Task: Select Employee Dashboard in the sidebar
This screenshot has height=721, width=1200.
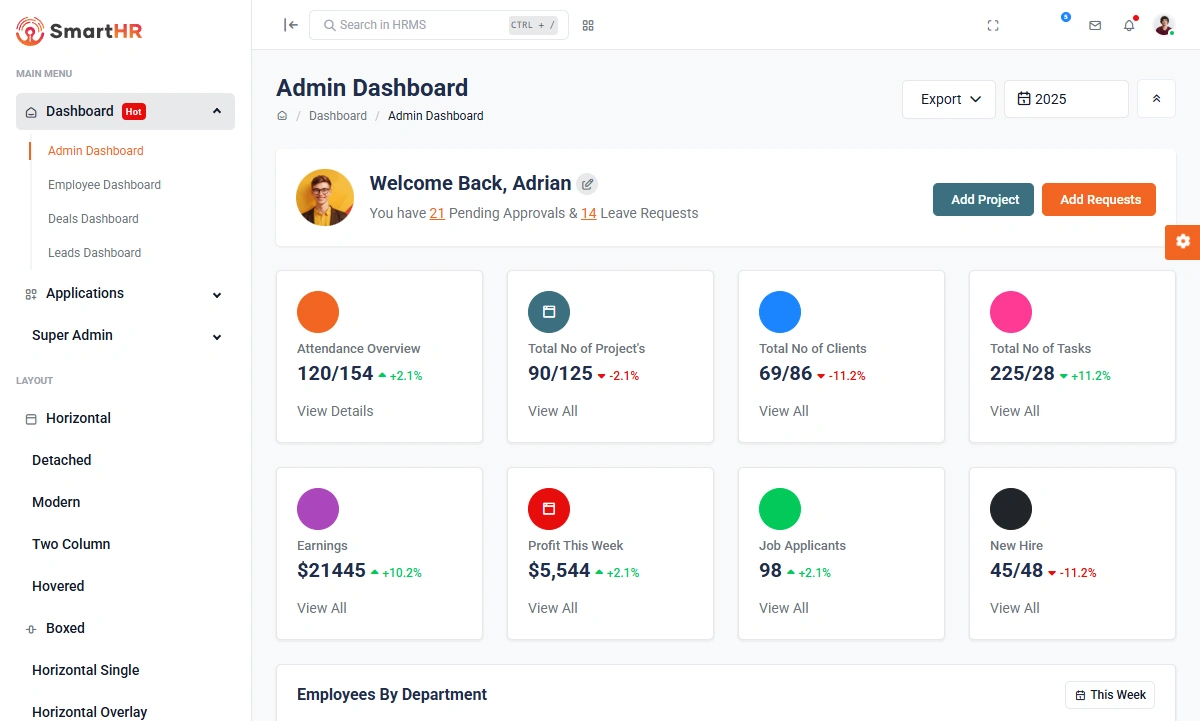Action: pyautogui.click(x=104, y=185)
